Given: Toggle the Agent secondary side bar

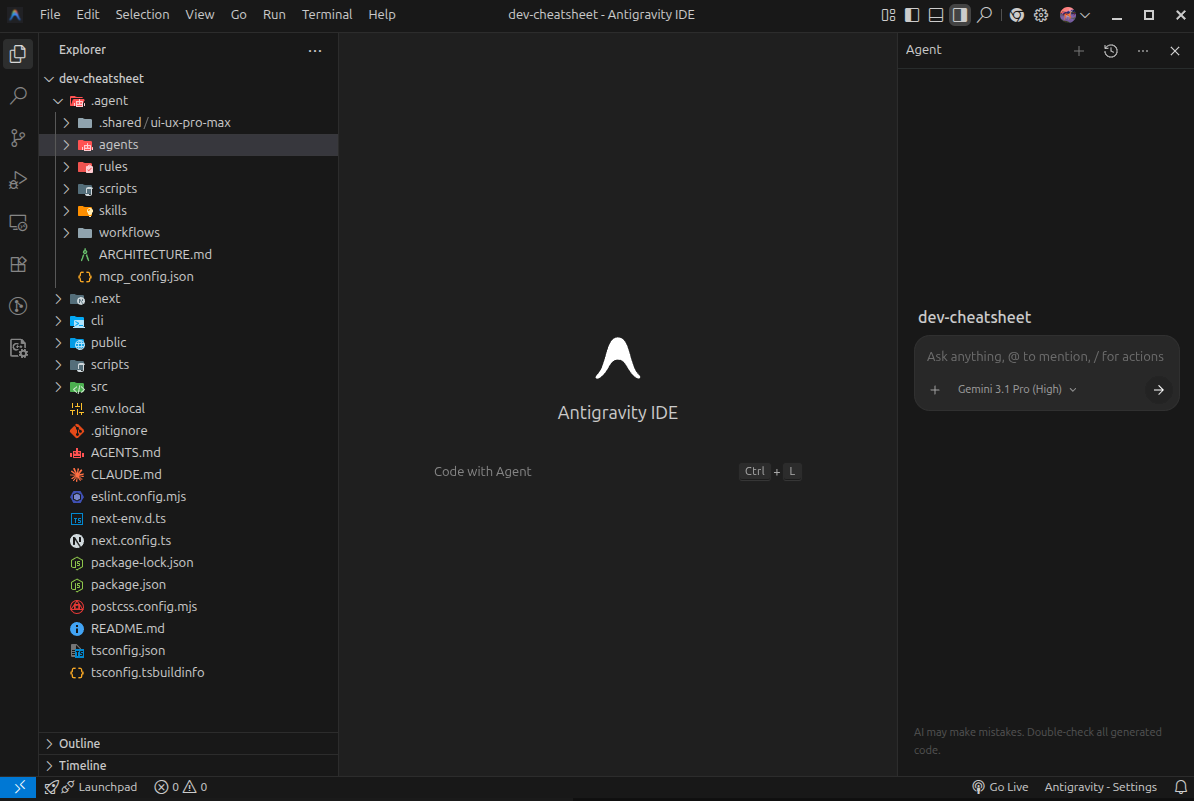Looking at the screenshot, I should point(959,14).
